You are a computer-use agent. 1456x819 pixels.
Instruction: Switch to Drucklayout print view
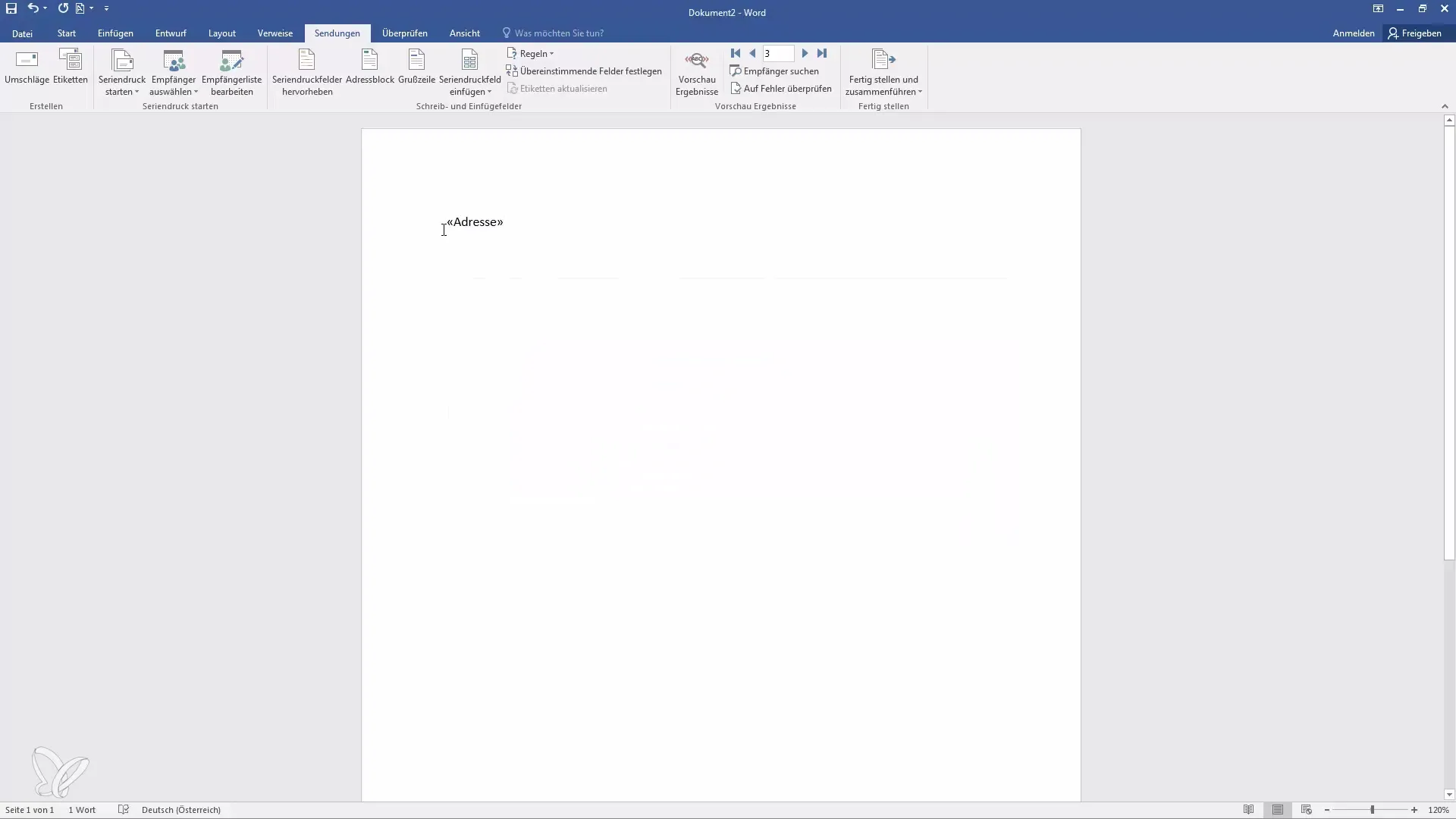pyautogui.click(x=1278, y=810)
